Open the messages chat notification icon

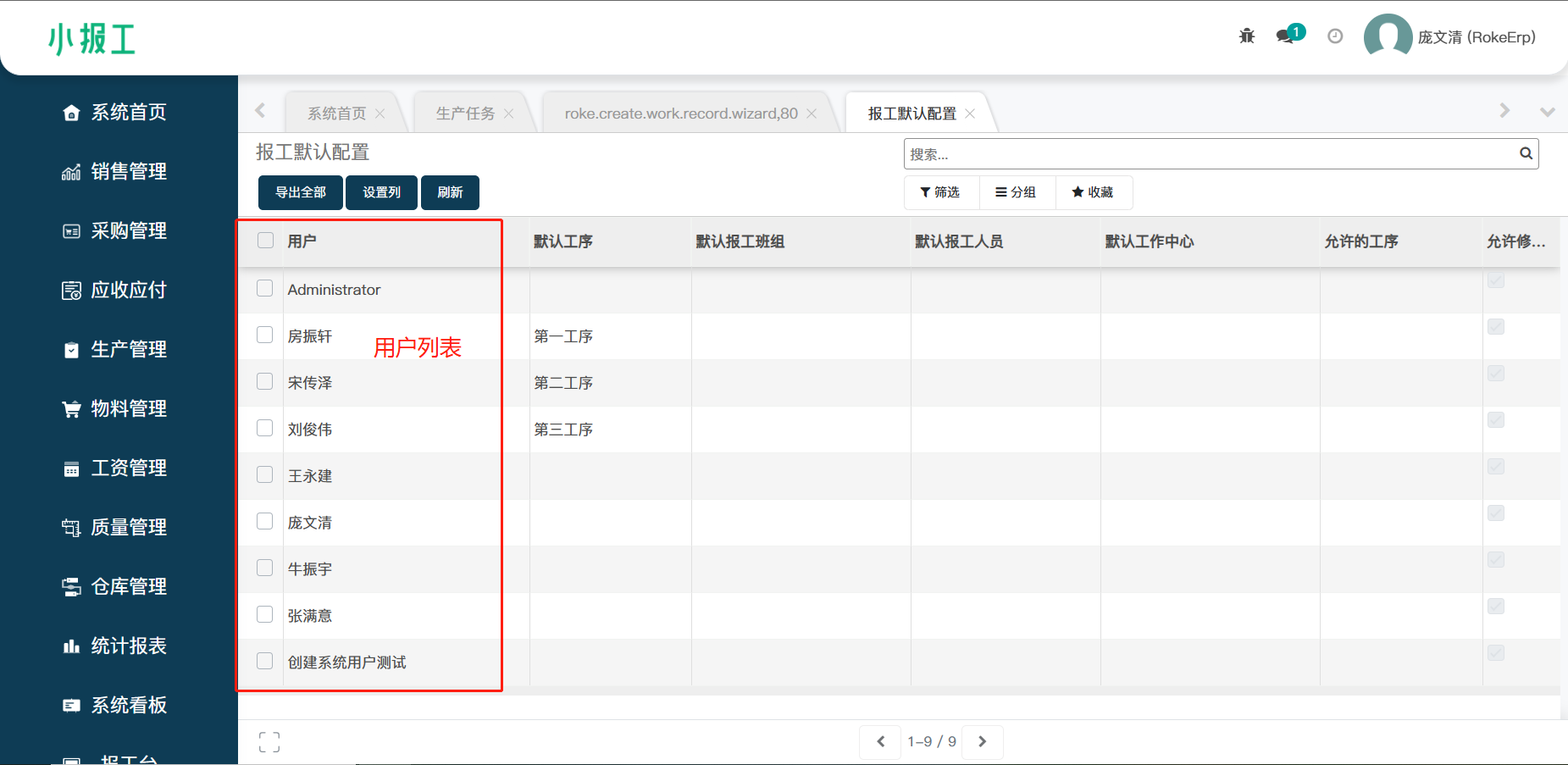coord(1286,36)
